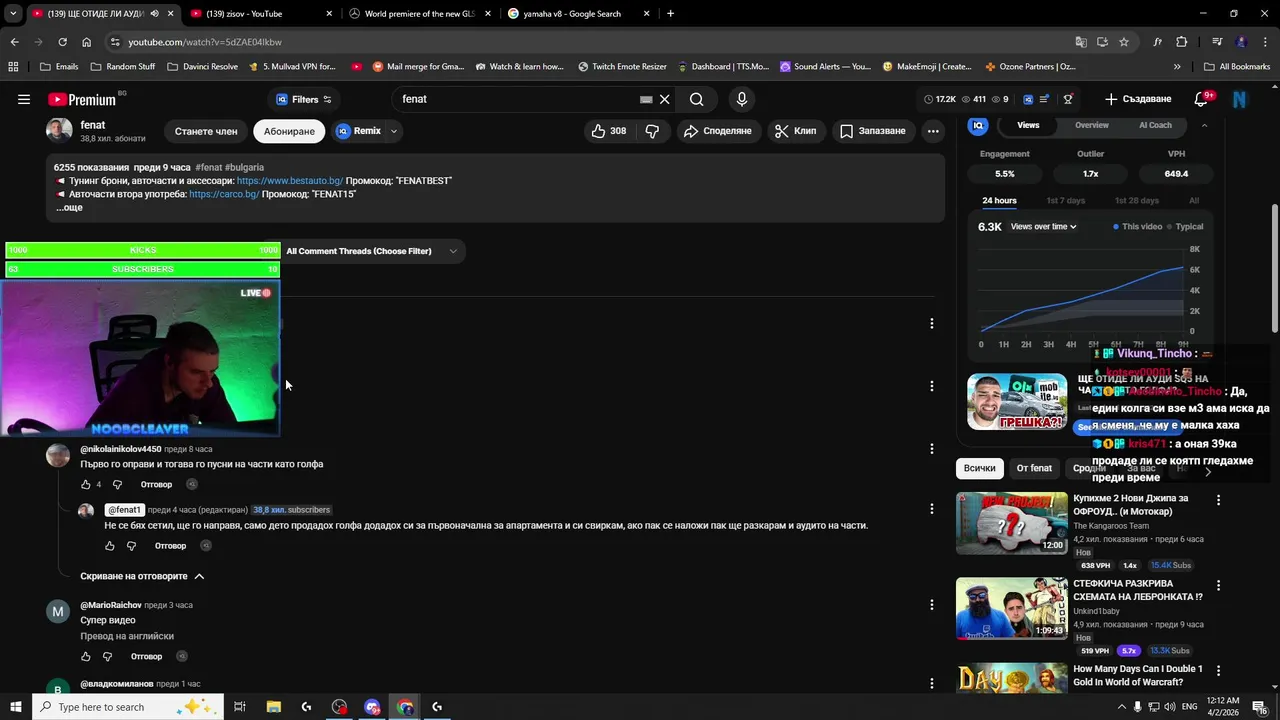Open options menu for MarioRaichov comment
This screenshot has width=1280, height=720.
point(931,605)
